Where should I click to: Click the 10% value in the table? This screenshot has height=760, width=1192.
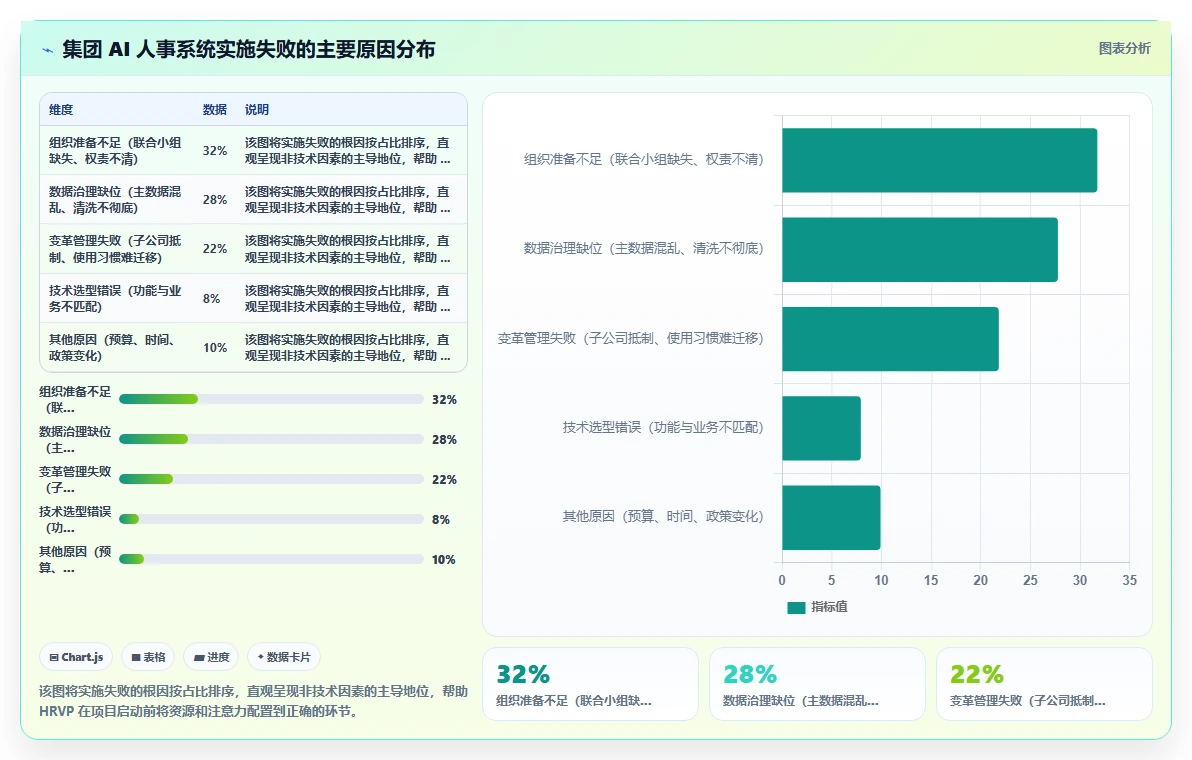click(x=215, y=348)
